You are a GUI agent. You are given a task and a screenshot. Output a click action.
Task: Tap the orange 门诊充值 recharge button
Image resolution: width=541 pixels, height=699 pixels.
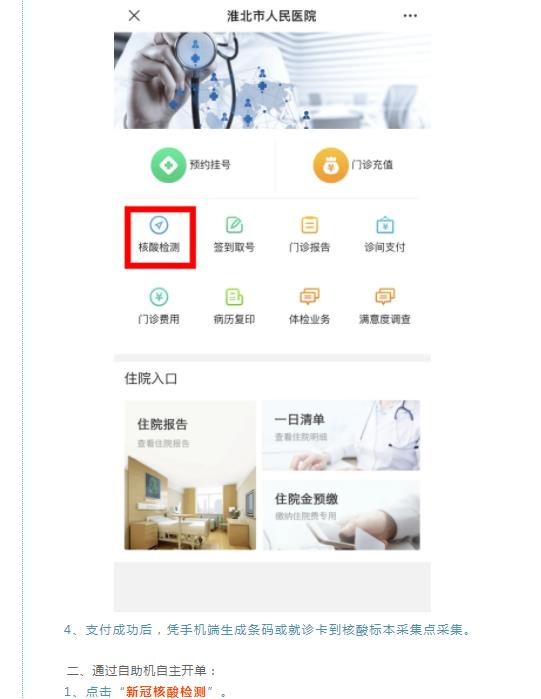[353, 165]
